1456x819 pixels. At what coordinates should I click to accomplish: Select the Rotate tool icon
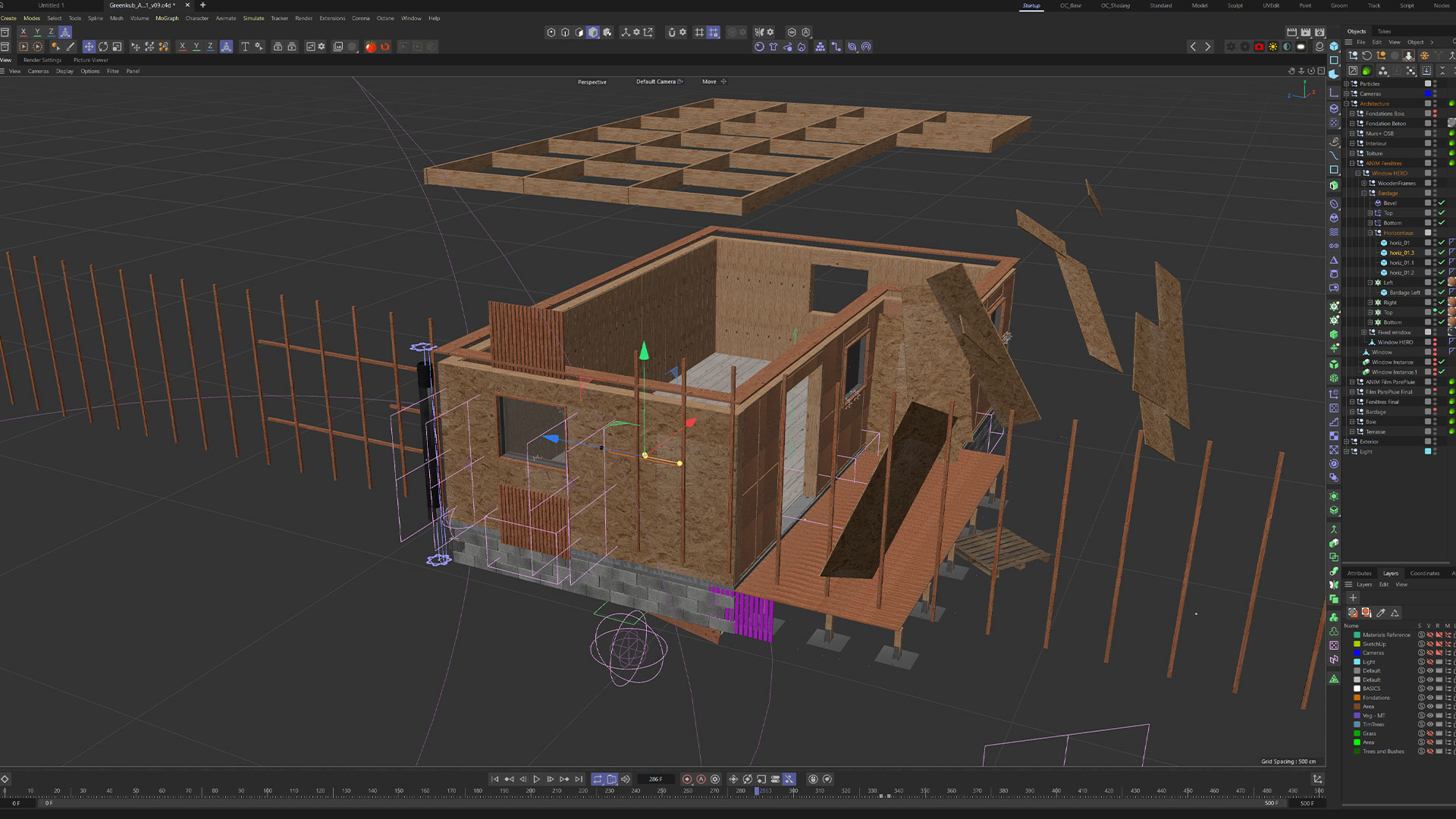click(103, 47)
